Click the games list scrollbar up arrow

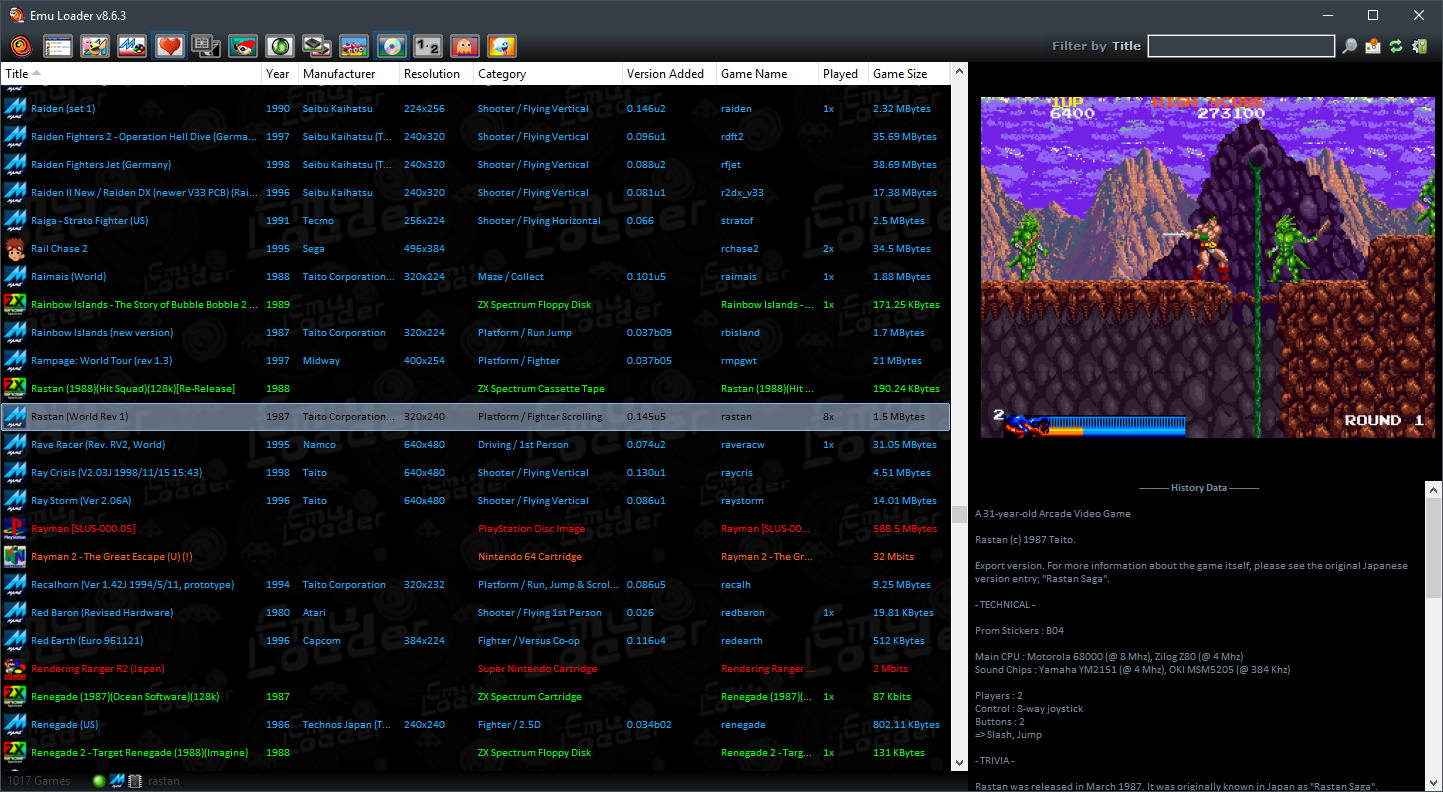coord(959,72)
